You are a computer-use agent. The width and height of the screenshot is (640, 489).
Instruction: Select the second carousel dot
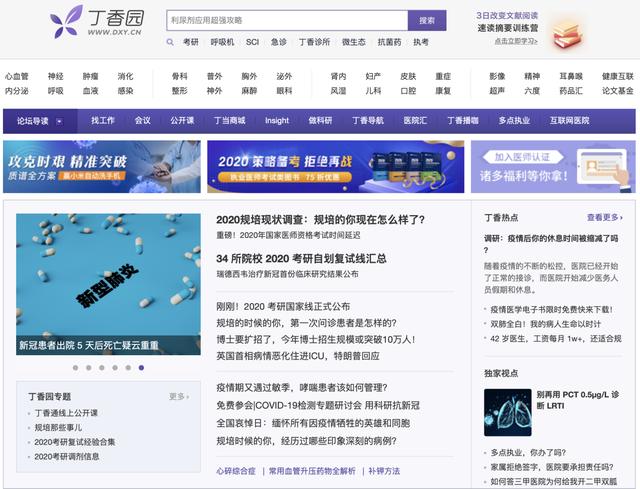point(89,368)
